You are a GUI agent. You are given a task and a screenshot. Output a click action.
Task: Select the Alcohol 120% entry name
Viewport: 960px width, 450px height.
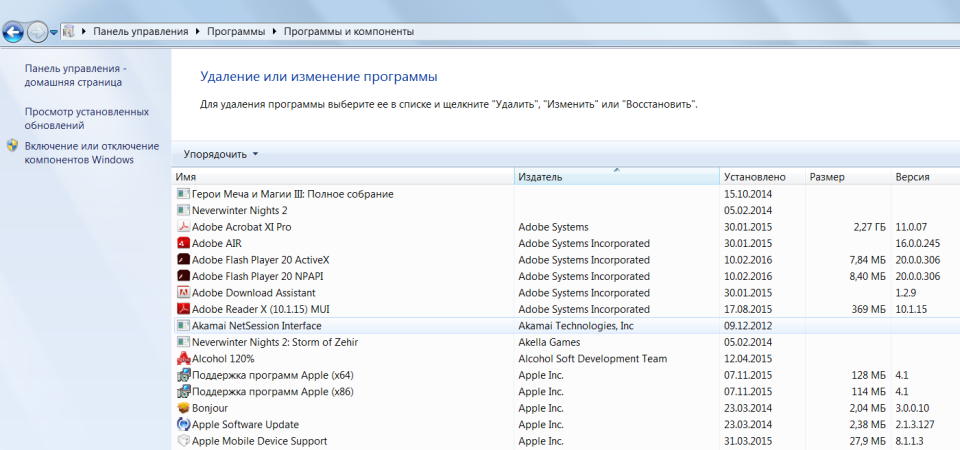tap(223, 359)
